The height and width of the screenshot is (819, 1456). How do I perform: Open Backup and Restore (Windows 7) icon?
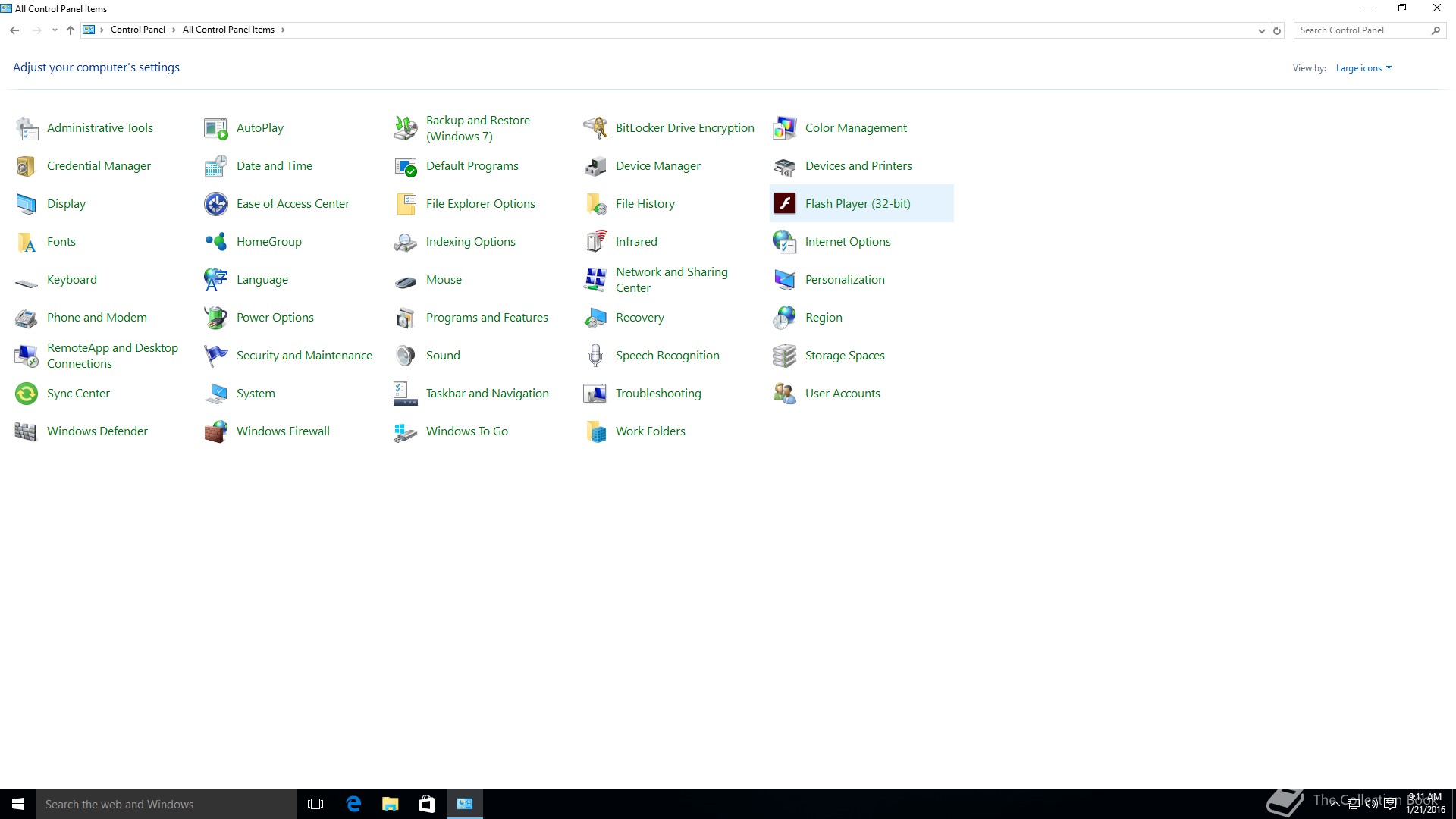click(x=406, y=128)
